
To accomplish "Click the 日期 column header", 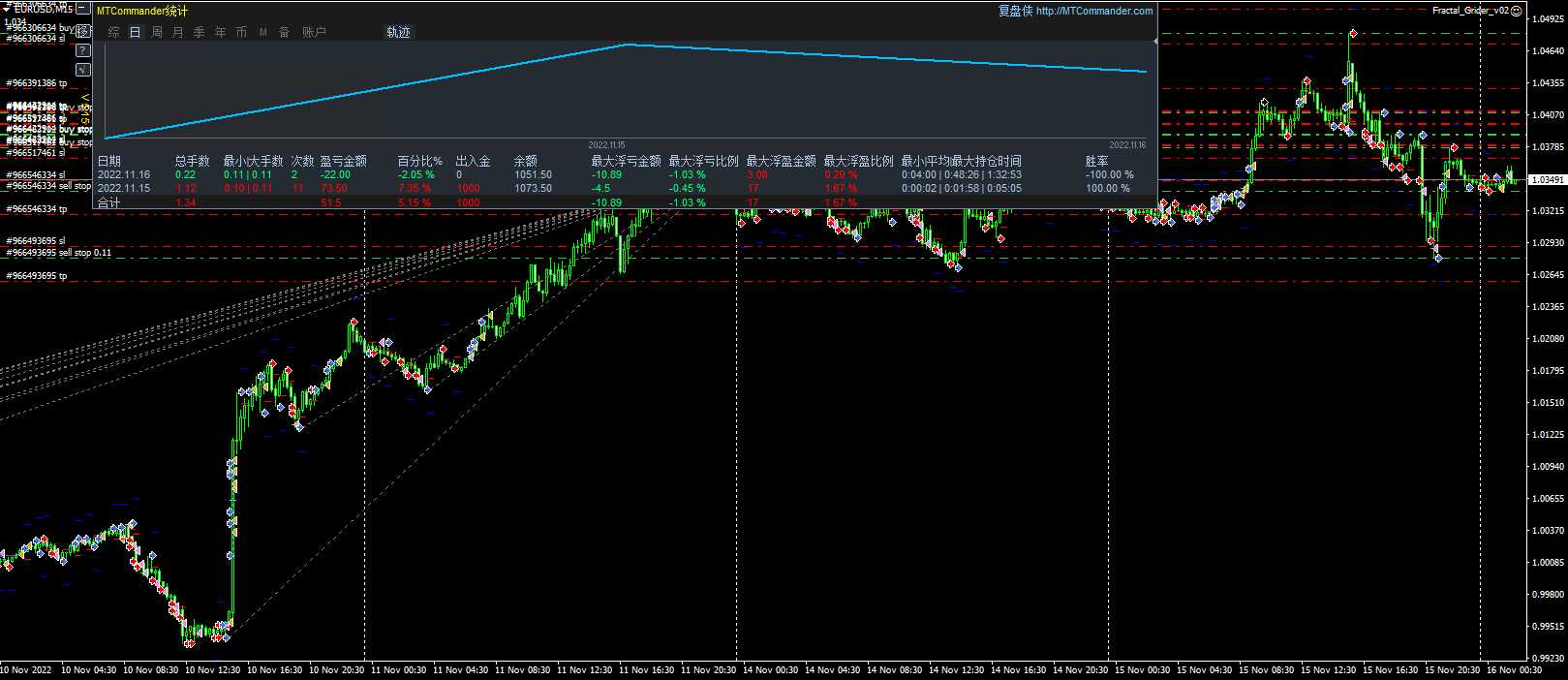I will click(x=109, y=161).
